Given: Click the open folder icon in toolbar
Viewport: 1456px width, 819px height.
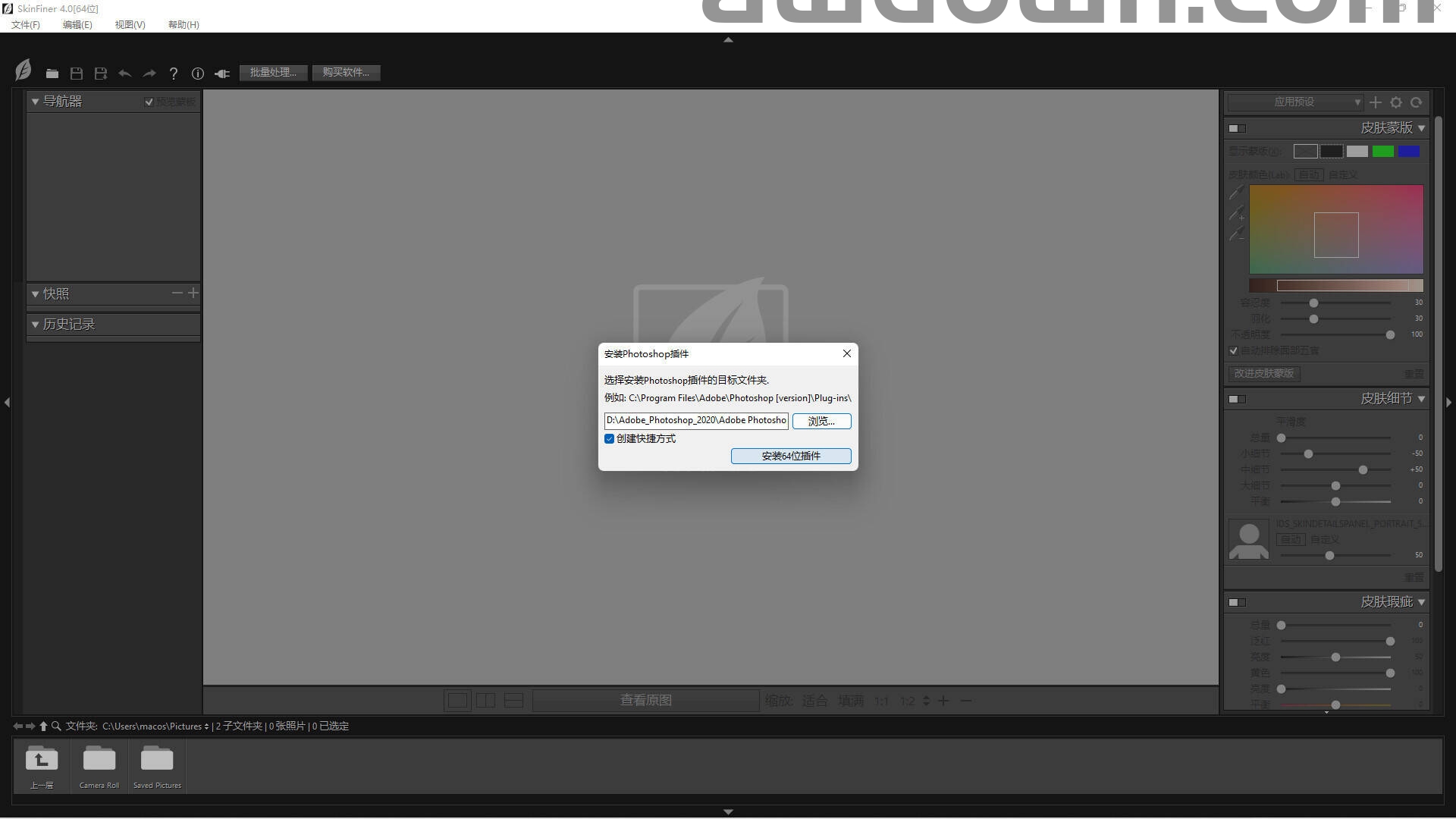Looking at the screenshot, I should [x=52, y=74].
